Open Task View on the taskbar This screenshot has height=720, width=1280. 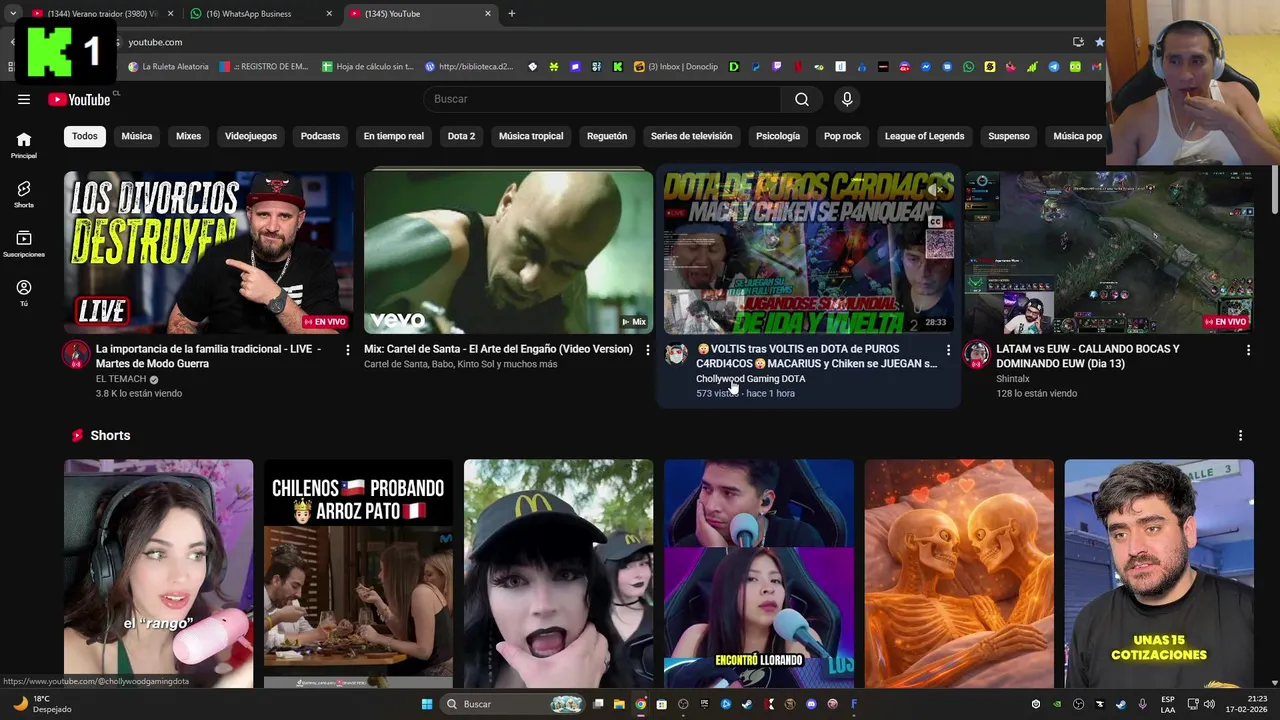click(598, 704)
